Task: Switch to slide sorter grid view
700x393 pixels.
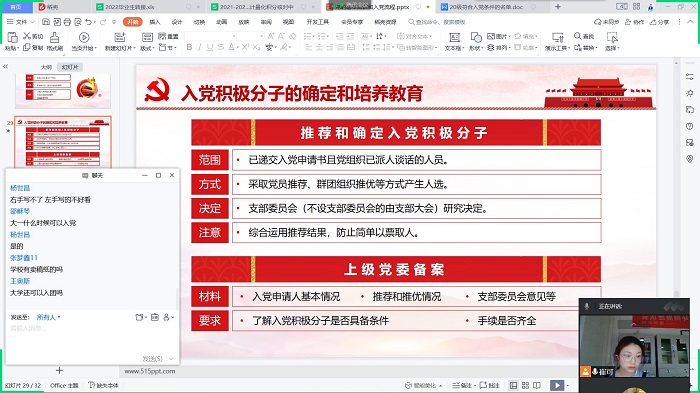Action: [525, 385]
